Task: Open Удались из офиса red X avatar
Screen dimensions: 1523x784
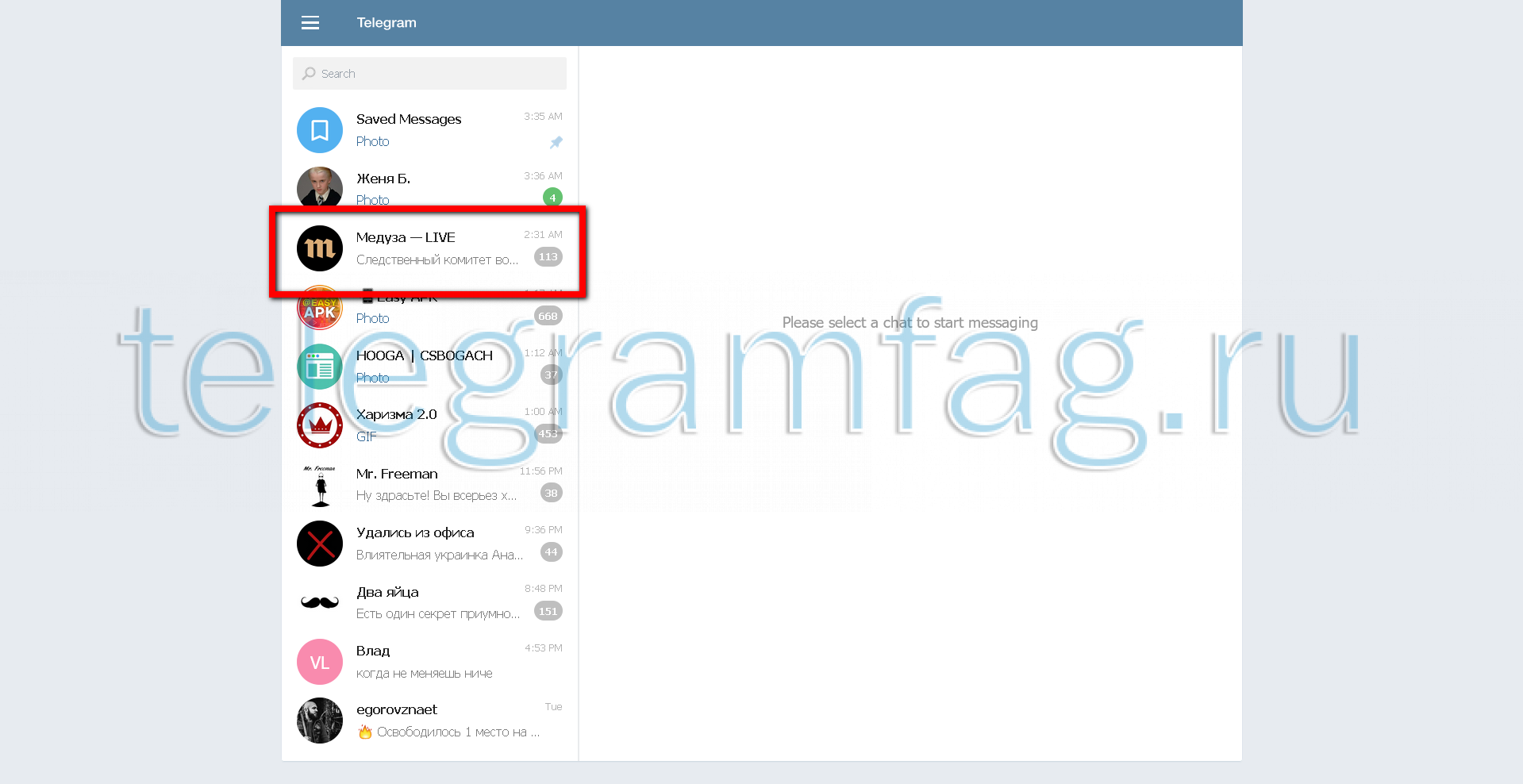Action: tap(320, 544)
